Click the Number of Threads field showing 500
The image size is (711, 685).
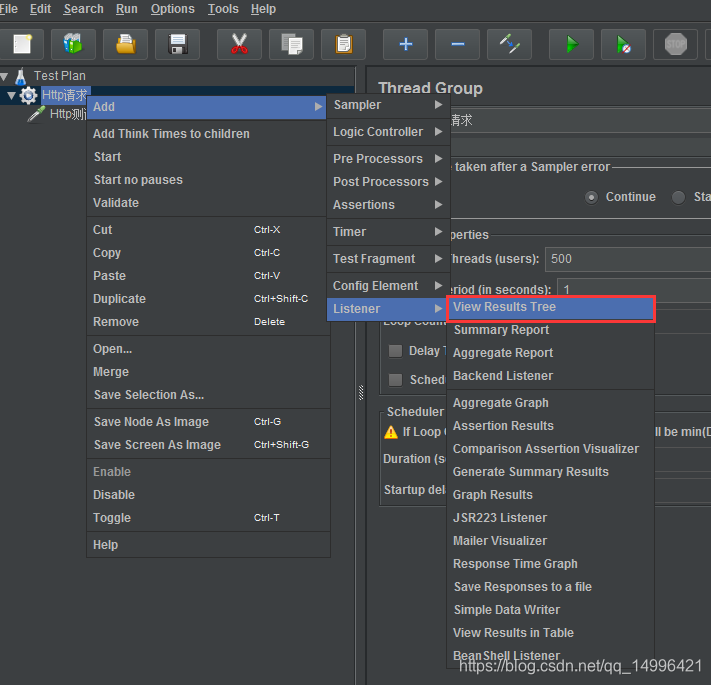click(x=628, y=259)
